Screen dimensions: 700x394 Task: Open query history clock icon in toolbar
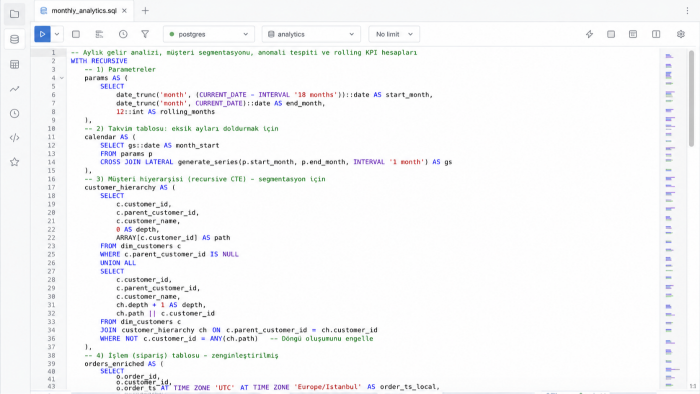[123, 34]
